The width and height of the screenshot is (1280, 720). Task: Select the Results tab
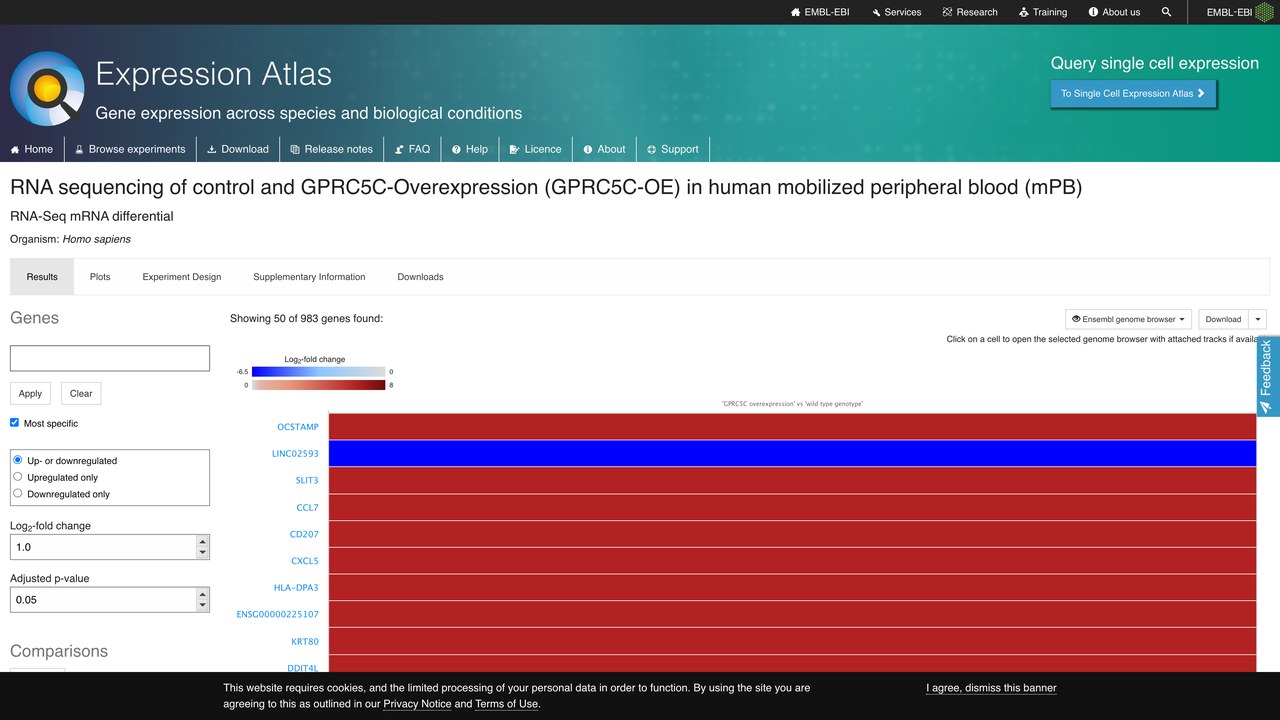[x=42, y=277]
